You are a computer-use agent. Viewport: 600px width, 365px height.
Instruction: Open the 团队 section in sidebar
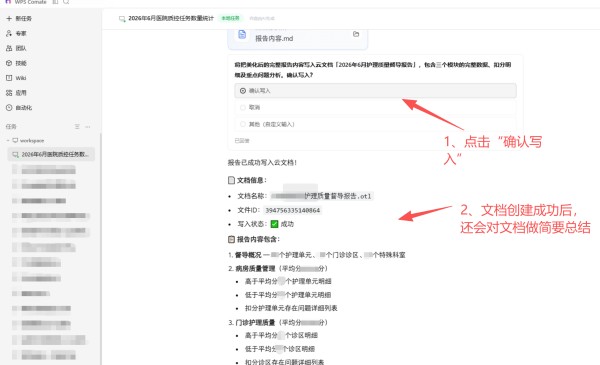(x=16, y=48)
